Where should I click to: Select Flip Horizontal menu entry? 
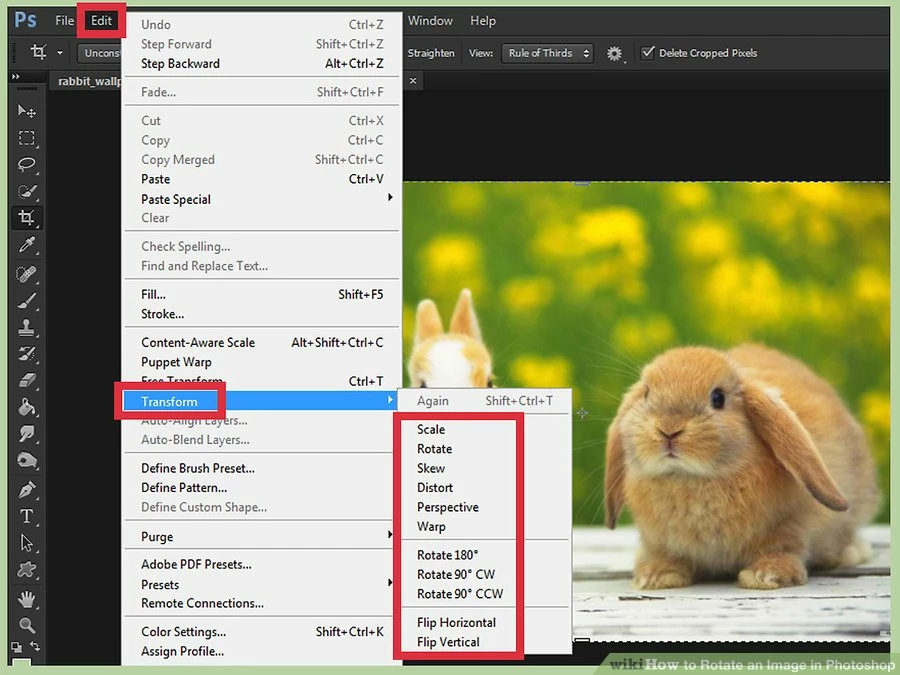pyautogui.click(x=456, y=623)
